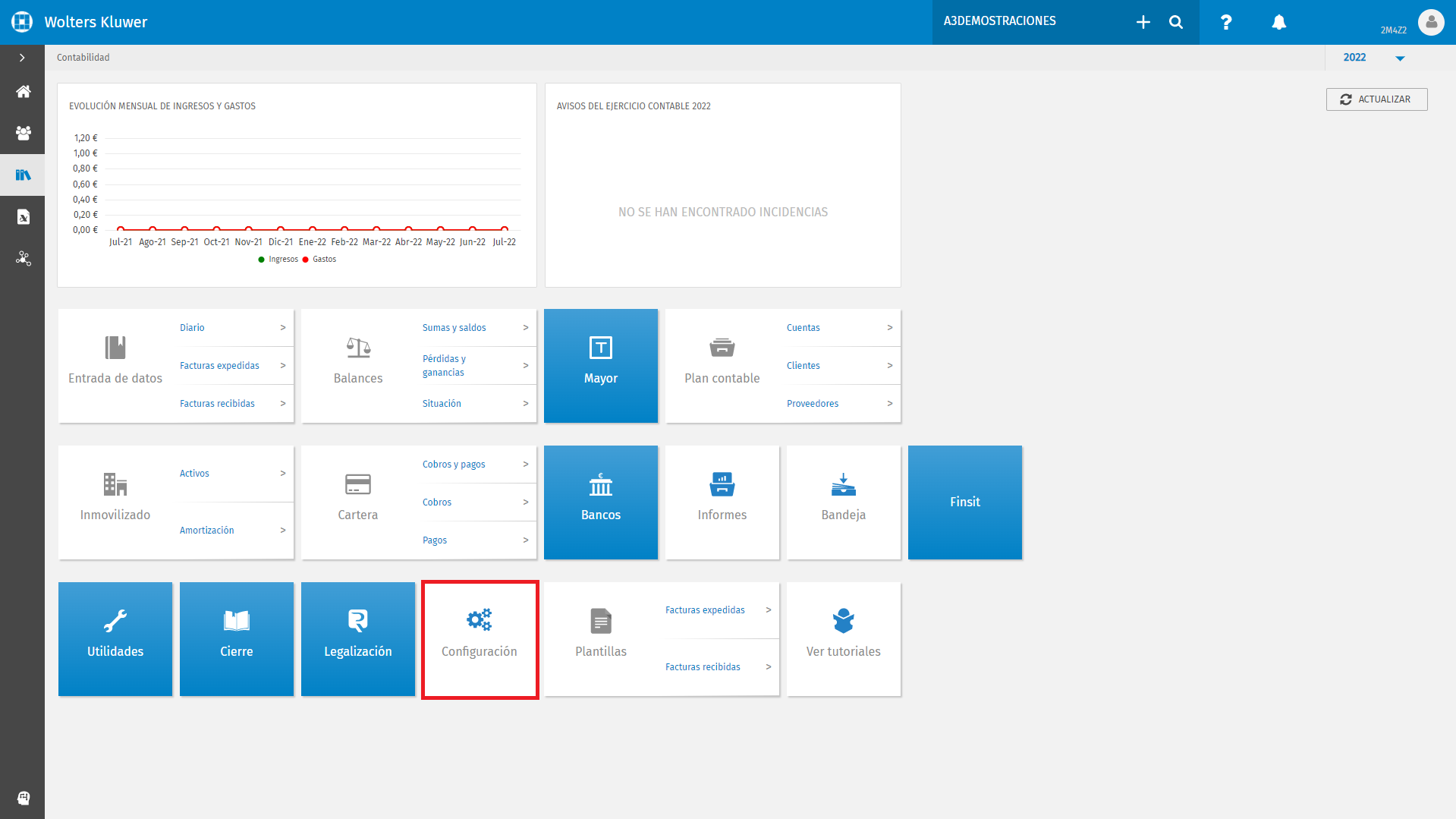Expand the sidebar with the chevron
The height and width of the screenshot is (819, 1456).
22,58
